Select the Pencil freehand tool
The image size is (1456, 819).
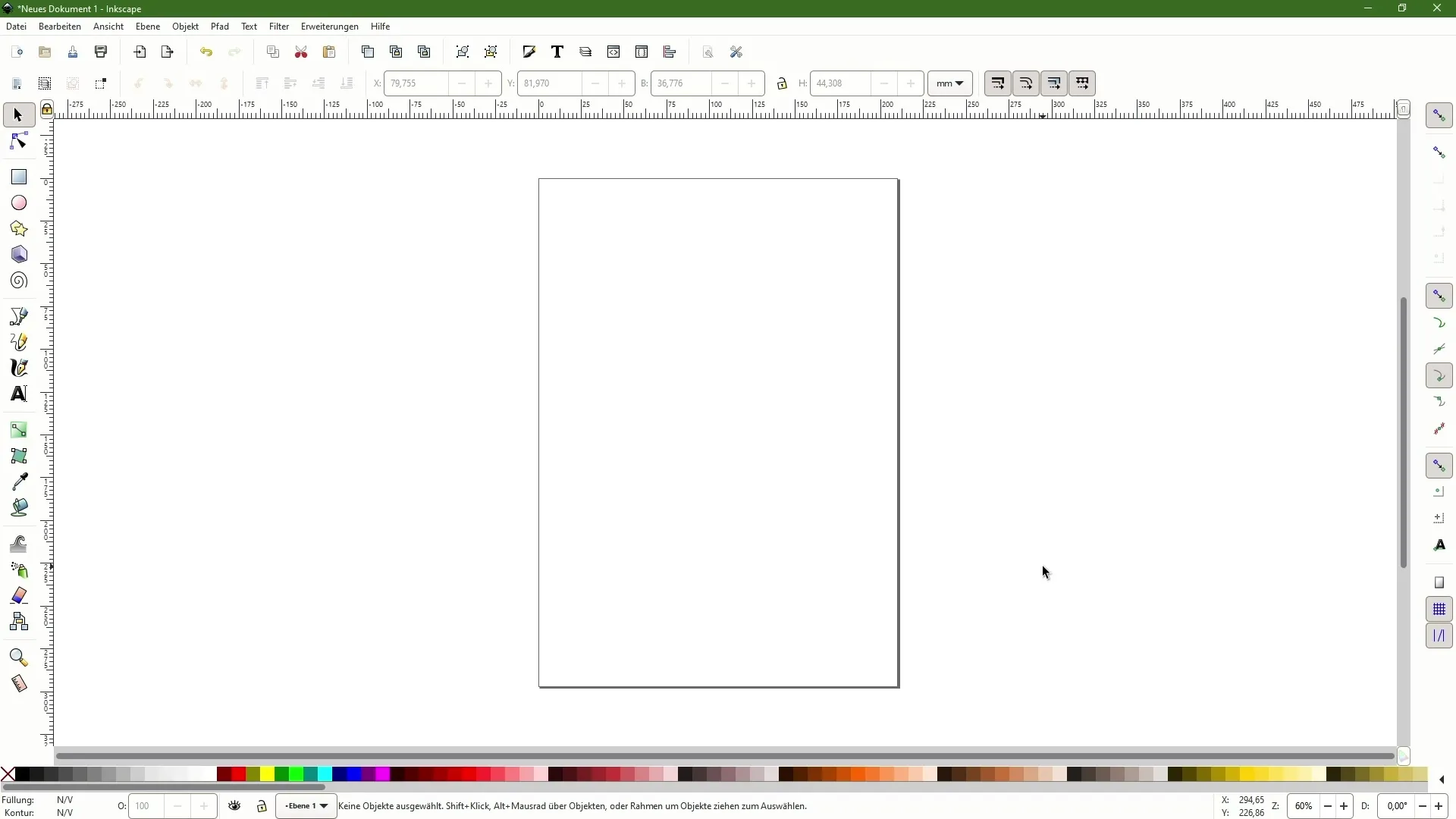18,342
